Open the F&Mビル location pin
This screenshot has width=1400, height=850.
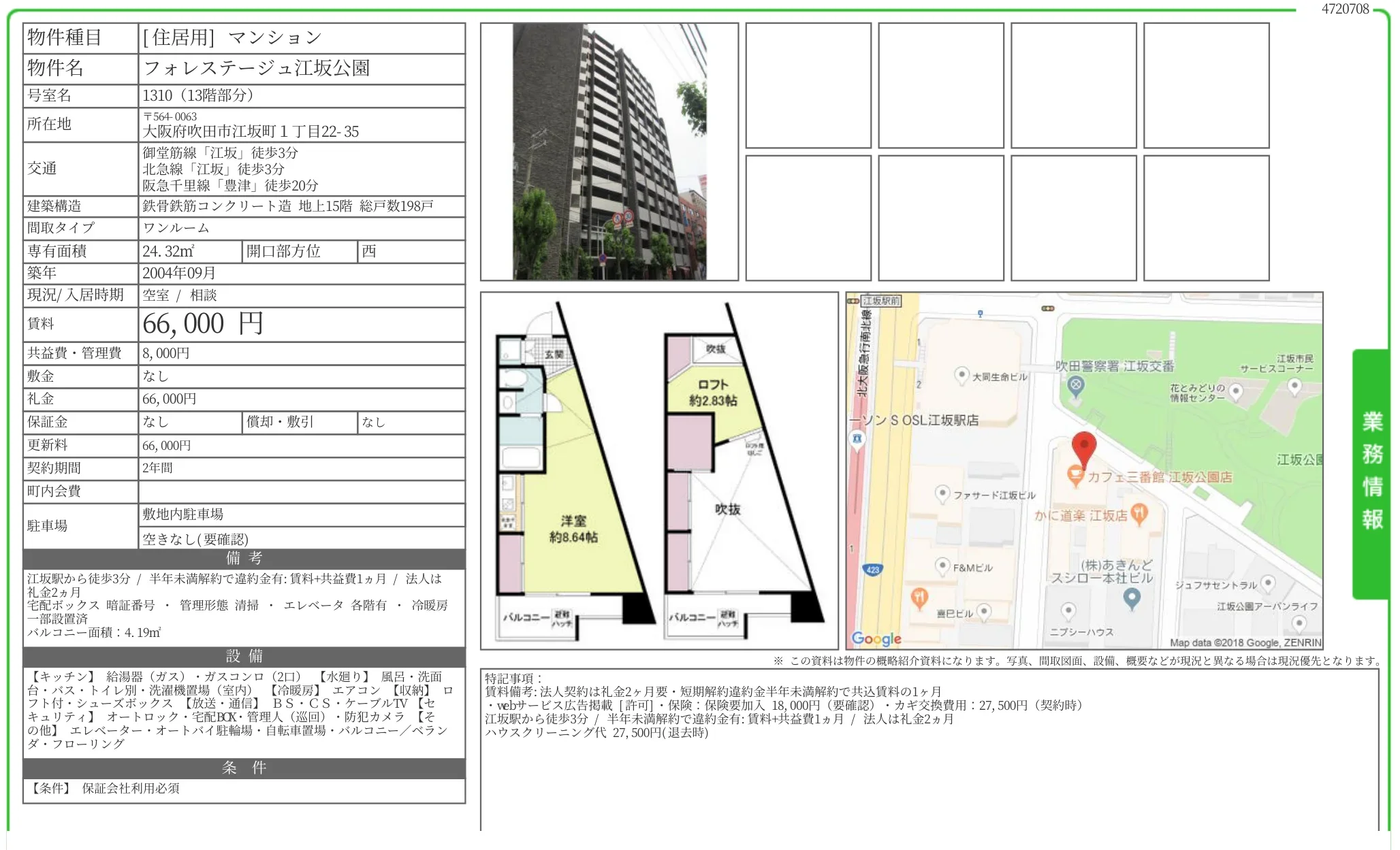point(944,566)
